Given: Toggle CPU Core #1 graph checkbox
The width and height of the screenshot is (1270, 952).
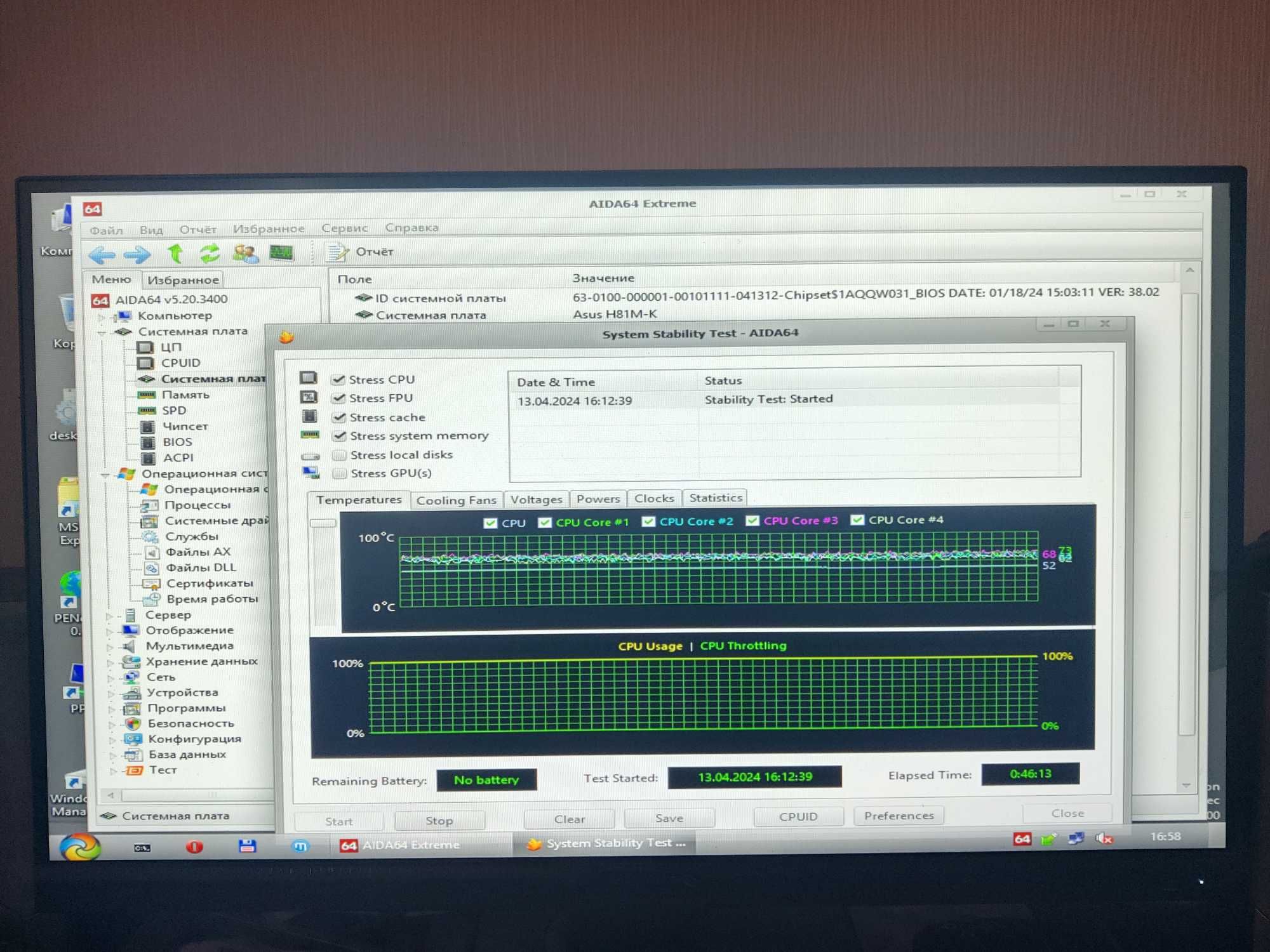Looking at the screenshot, I should coord(545,522).
